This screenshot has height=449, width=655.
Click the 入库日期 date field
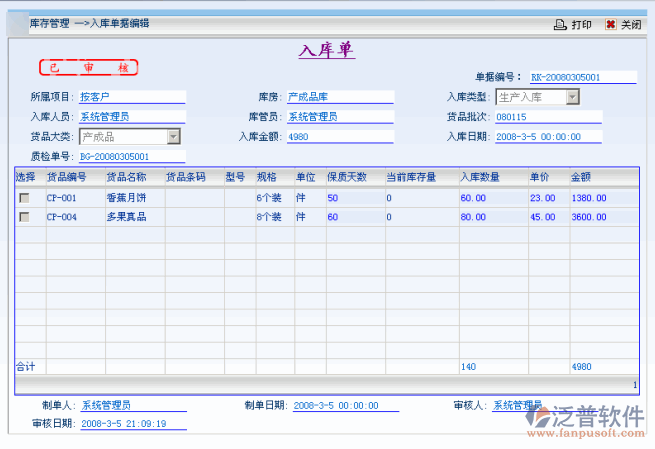point(547,137)
